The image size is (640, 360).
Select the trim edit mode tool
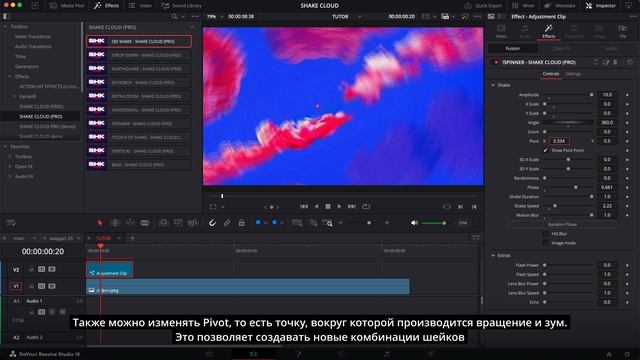tap(115, 222)
